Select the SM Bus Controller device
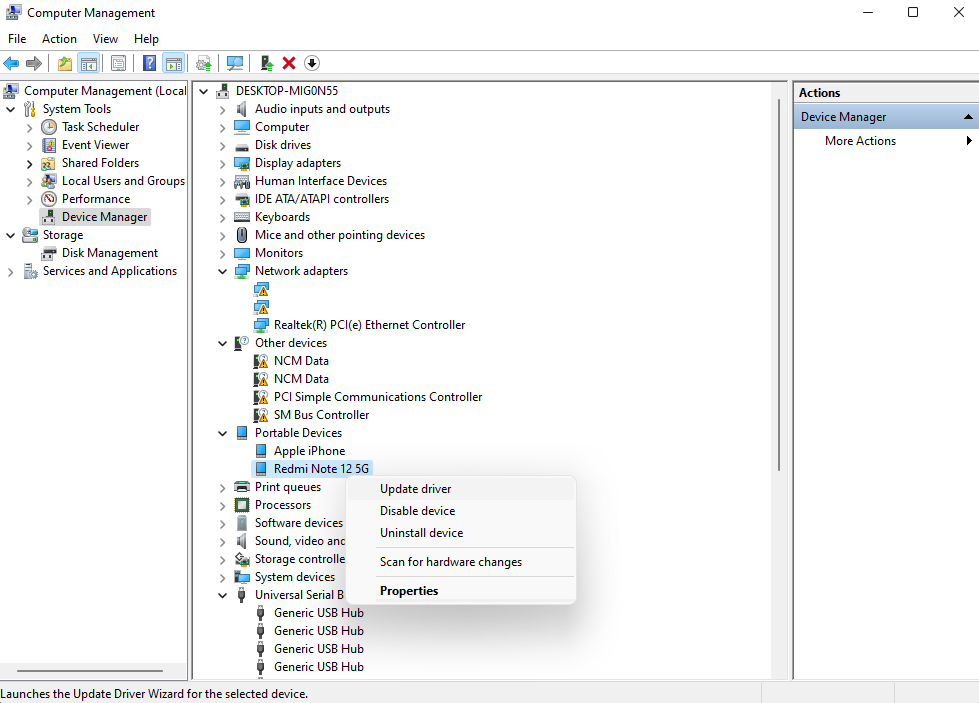Screen dimensions: 979x703 pyautogui.click(x=321, y=415)
